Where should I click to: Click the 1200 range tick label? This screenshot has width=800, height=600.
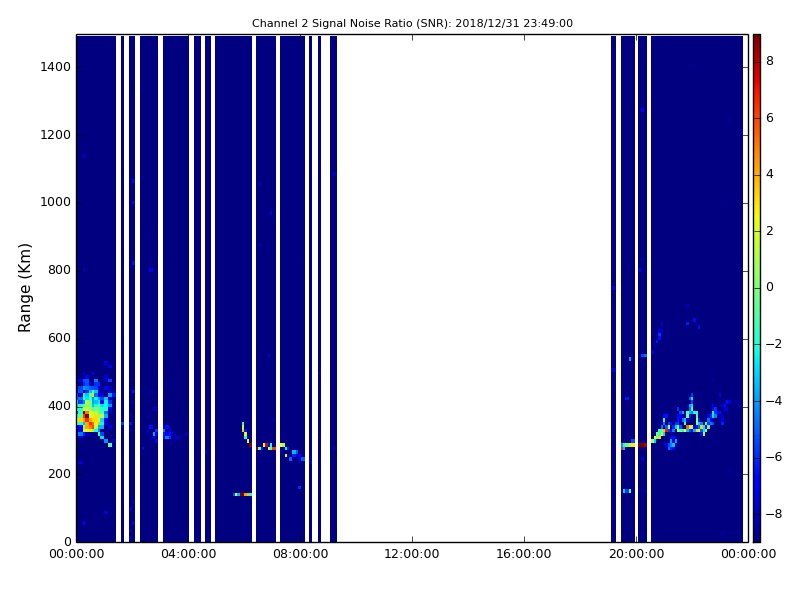[56, 135]
